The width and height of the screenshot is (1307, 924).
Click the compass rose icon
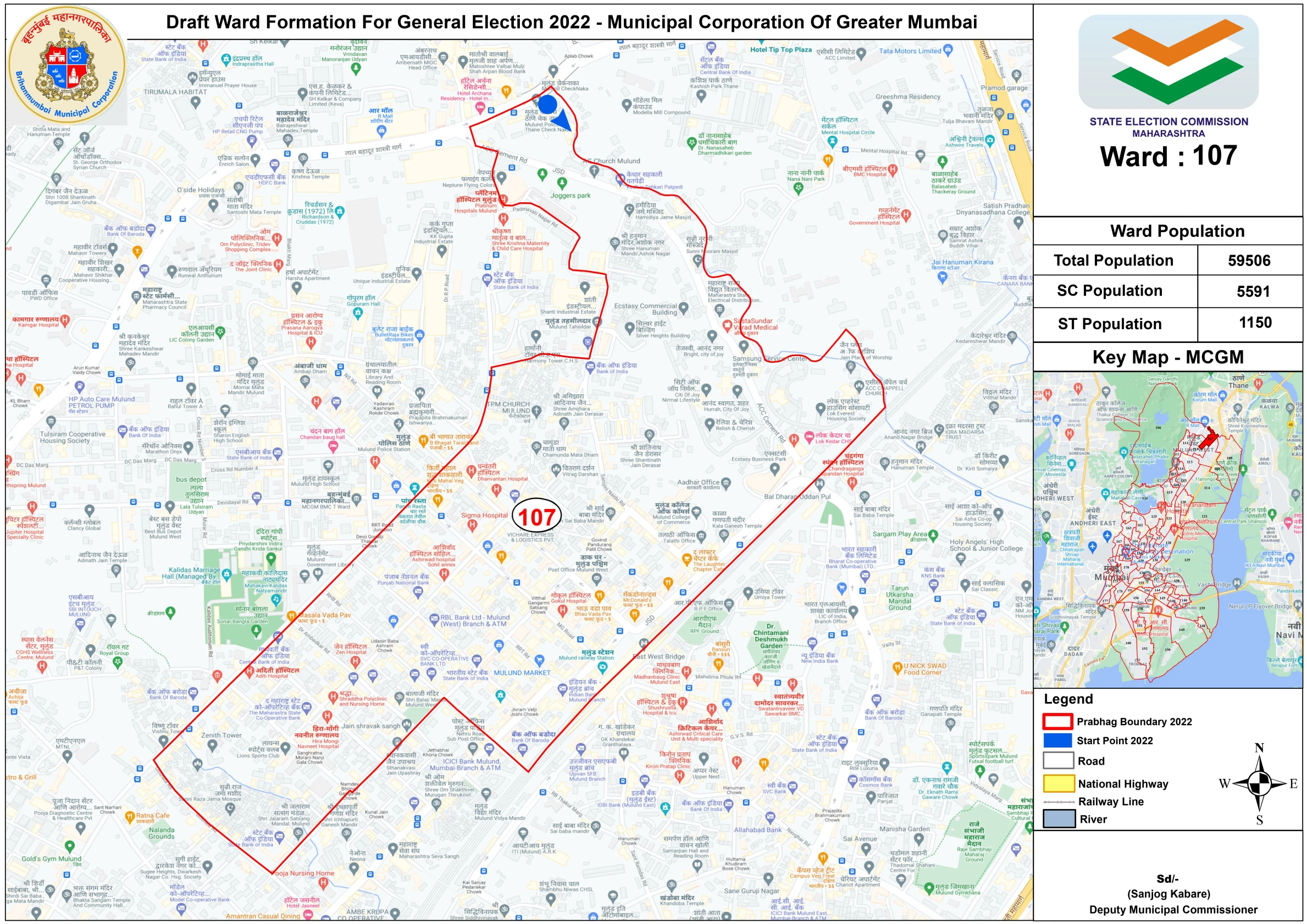1260,783
